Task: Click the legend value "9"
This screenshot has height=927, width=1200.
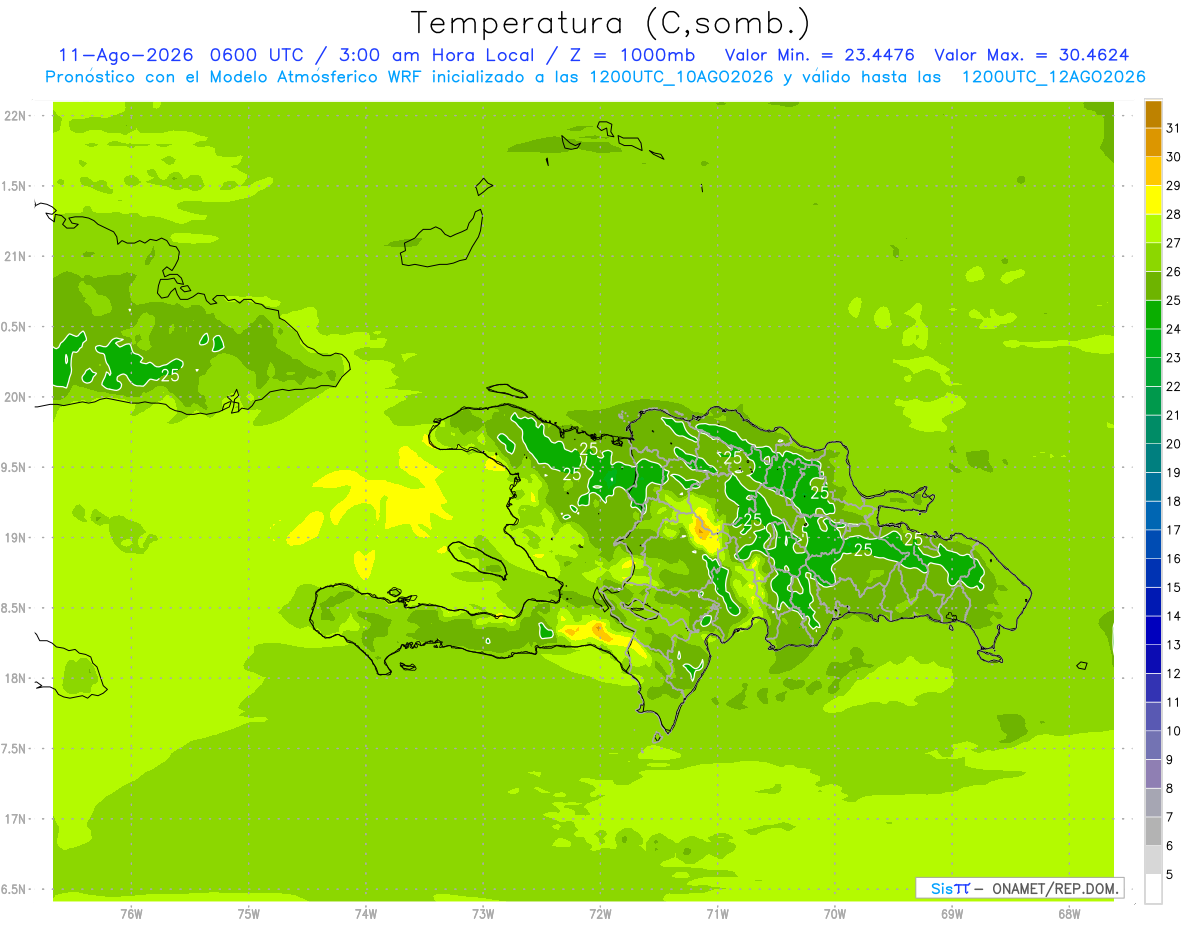Action: [1170, 760]
